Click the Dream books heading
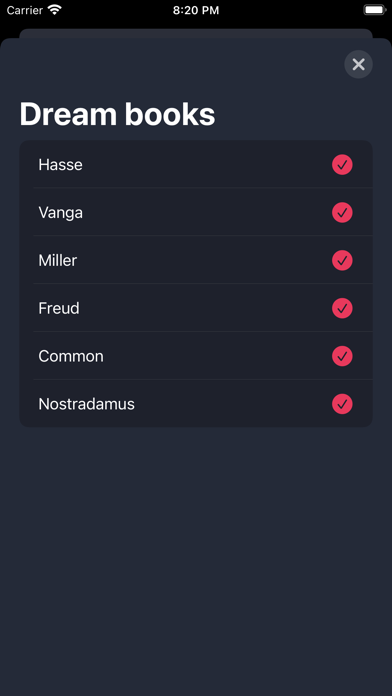392x696 pixels. tap(117, 114)
